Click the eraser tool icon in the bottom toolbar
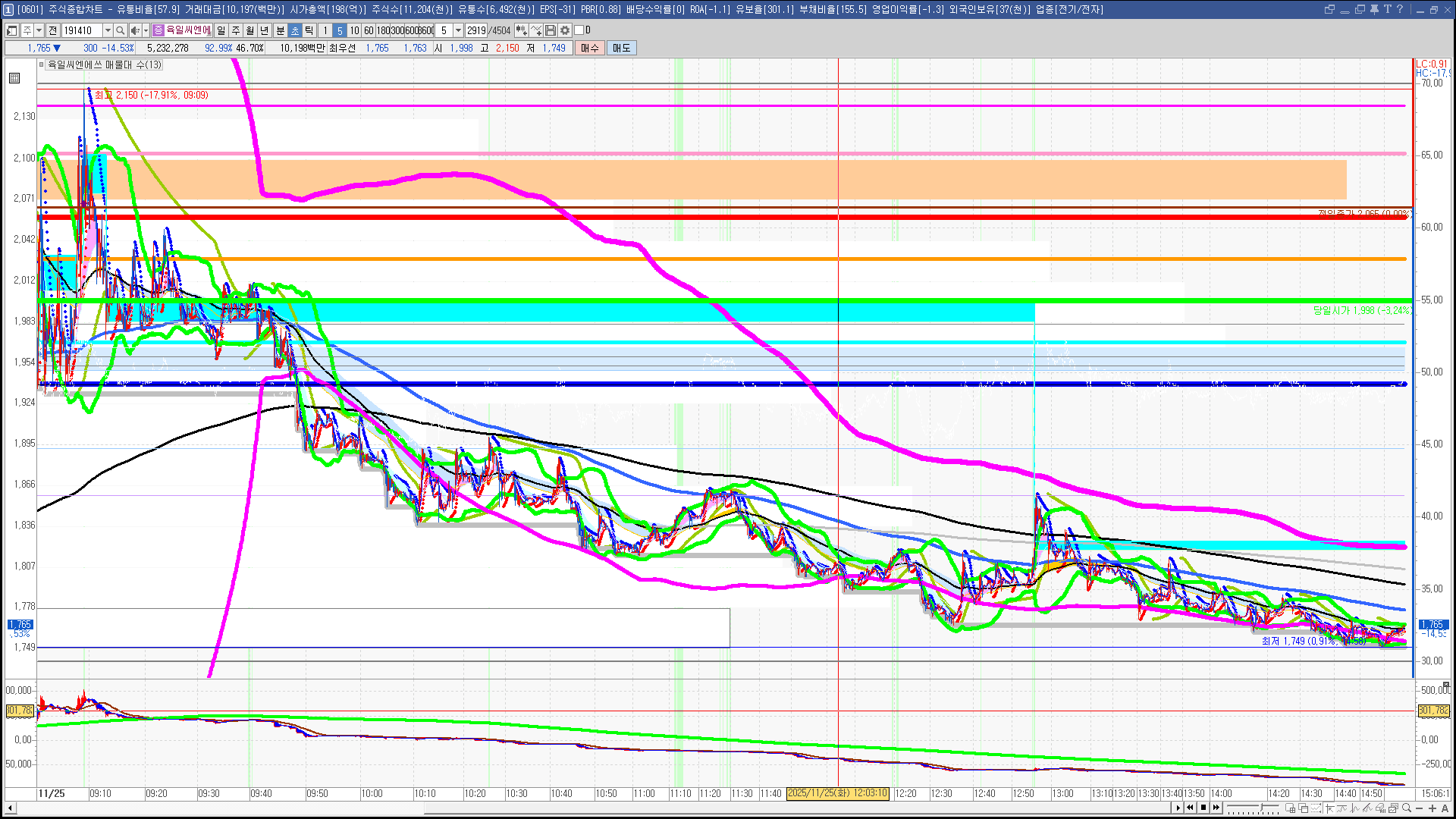Image resolution: width=1456 pixels, height=819 pixels. 1380,808
